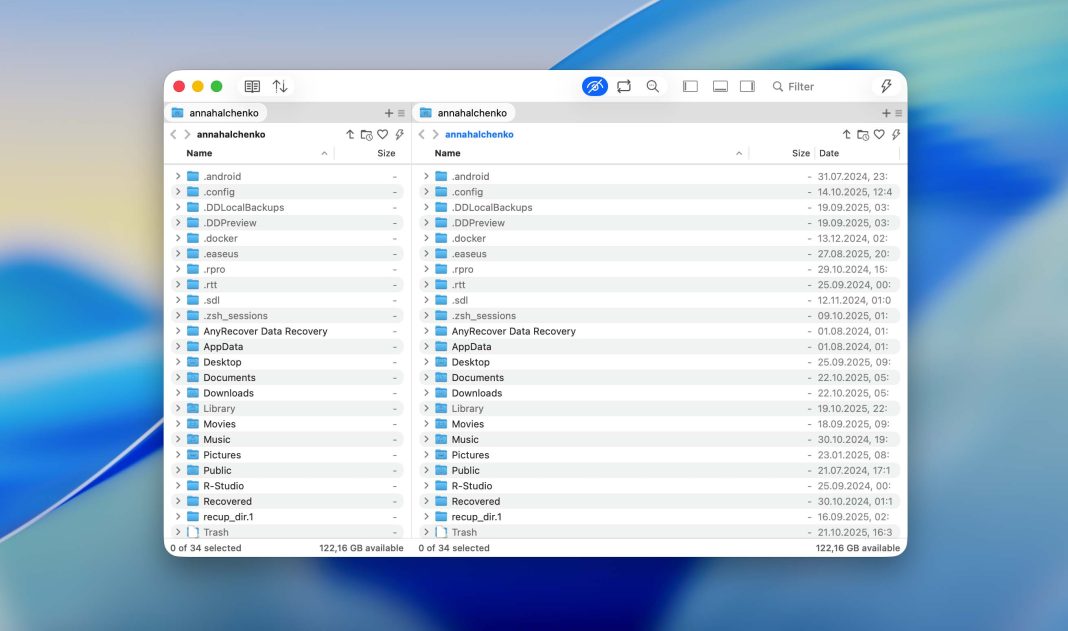Open recent folders icon in the left pane
1068x631 pixels.
(365, 133)
